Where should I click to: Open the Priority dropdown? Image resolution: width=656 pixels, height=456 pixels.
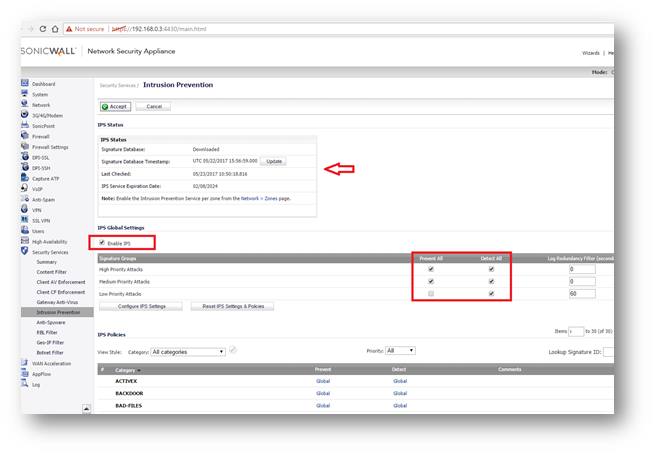click(400, 351)
